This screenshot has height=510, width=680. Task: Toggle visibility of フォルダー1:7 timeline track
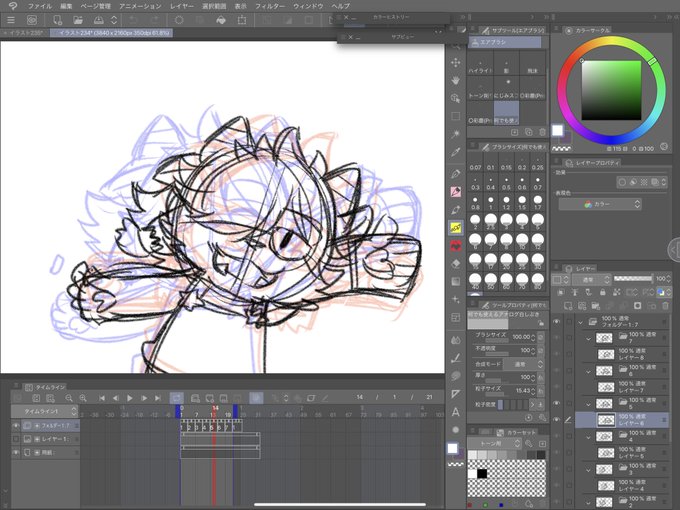point(16,426)
